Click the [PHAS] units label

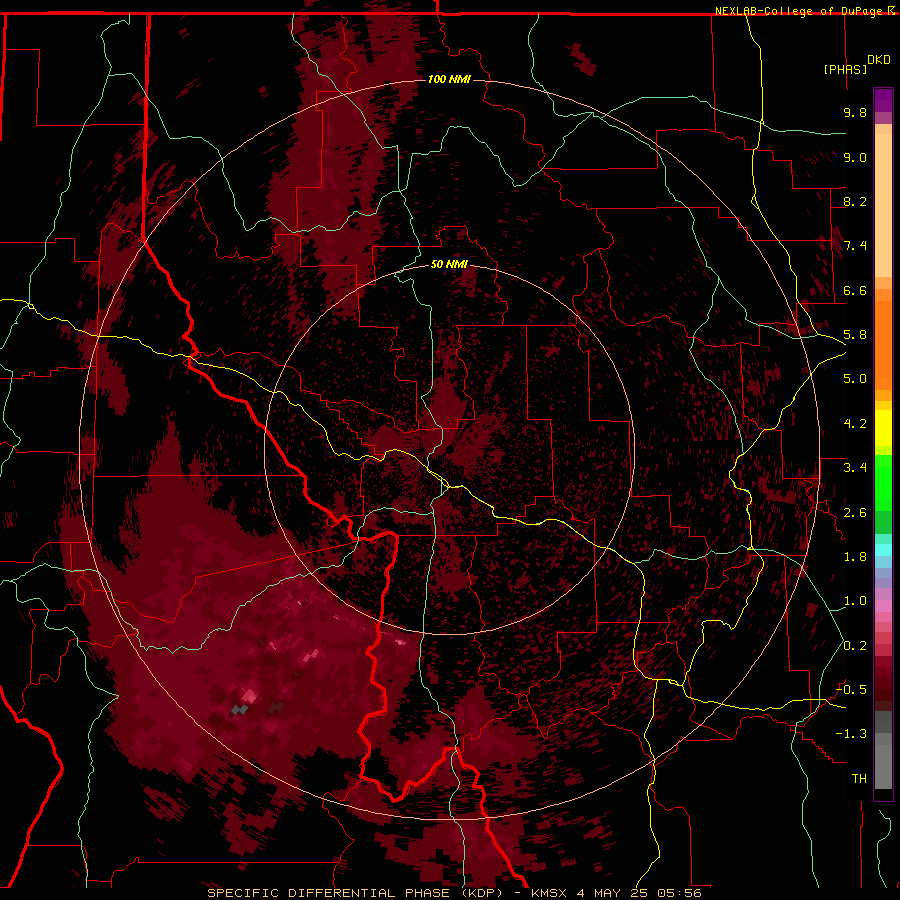(x=845, y=69)
